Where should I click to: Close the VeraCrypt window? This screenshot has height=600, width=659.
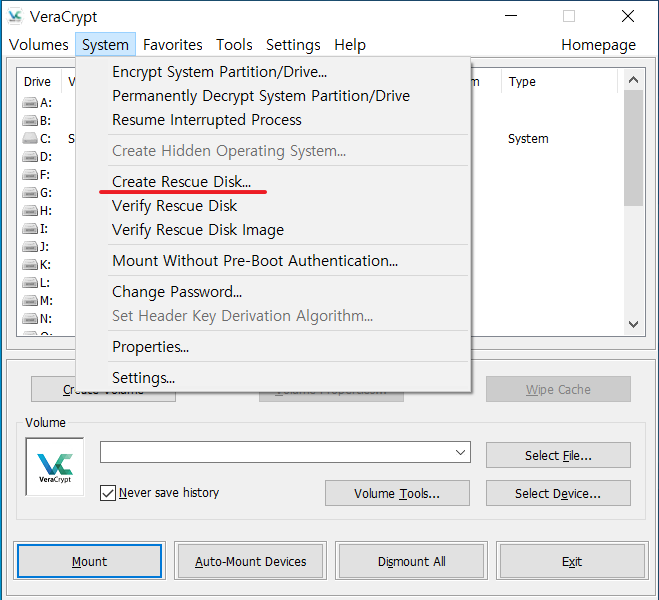628,16
